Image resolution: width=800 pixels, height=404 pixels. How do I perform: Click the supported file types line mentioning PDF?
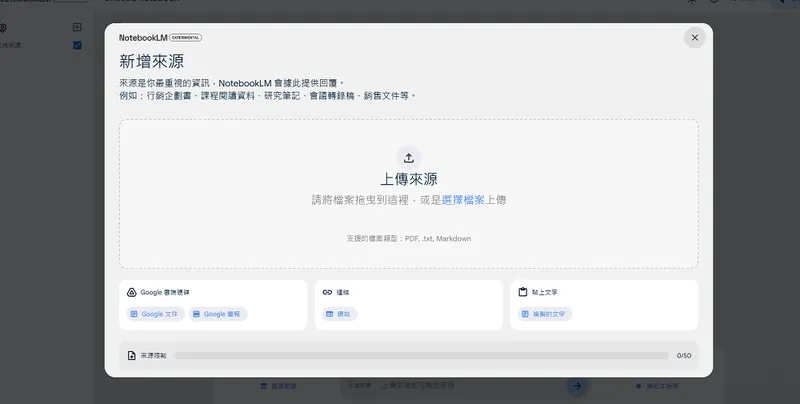(x=409, y=239)
